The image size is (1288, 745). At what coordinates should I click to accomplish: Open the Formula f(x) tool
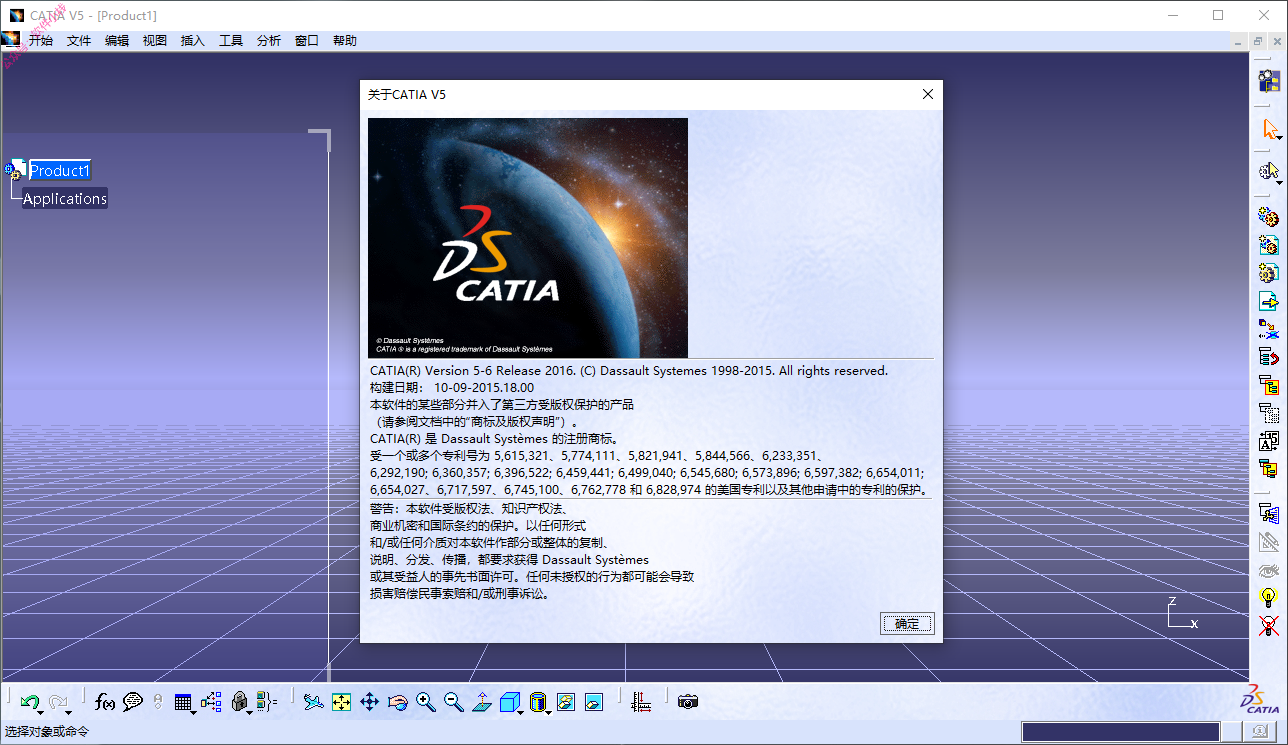105,702
